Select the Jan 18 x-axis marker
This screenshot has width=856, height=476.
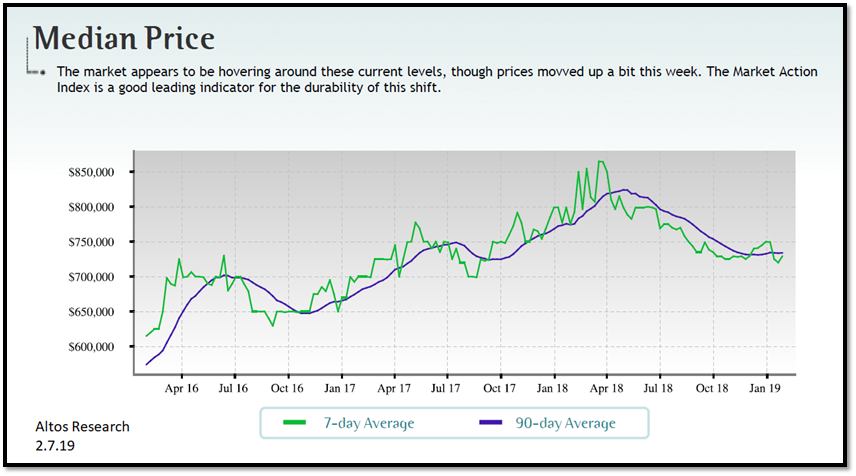point(553,388)
